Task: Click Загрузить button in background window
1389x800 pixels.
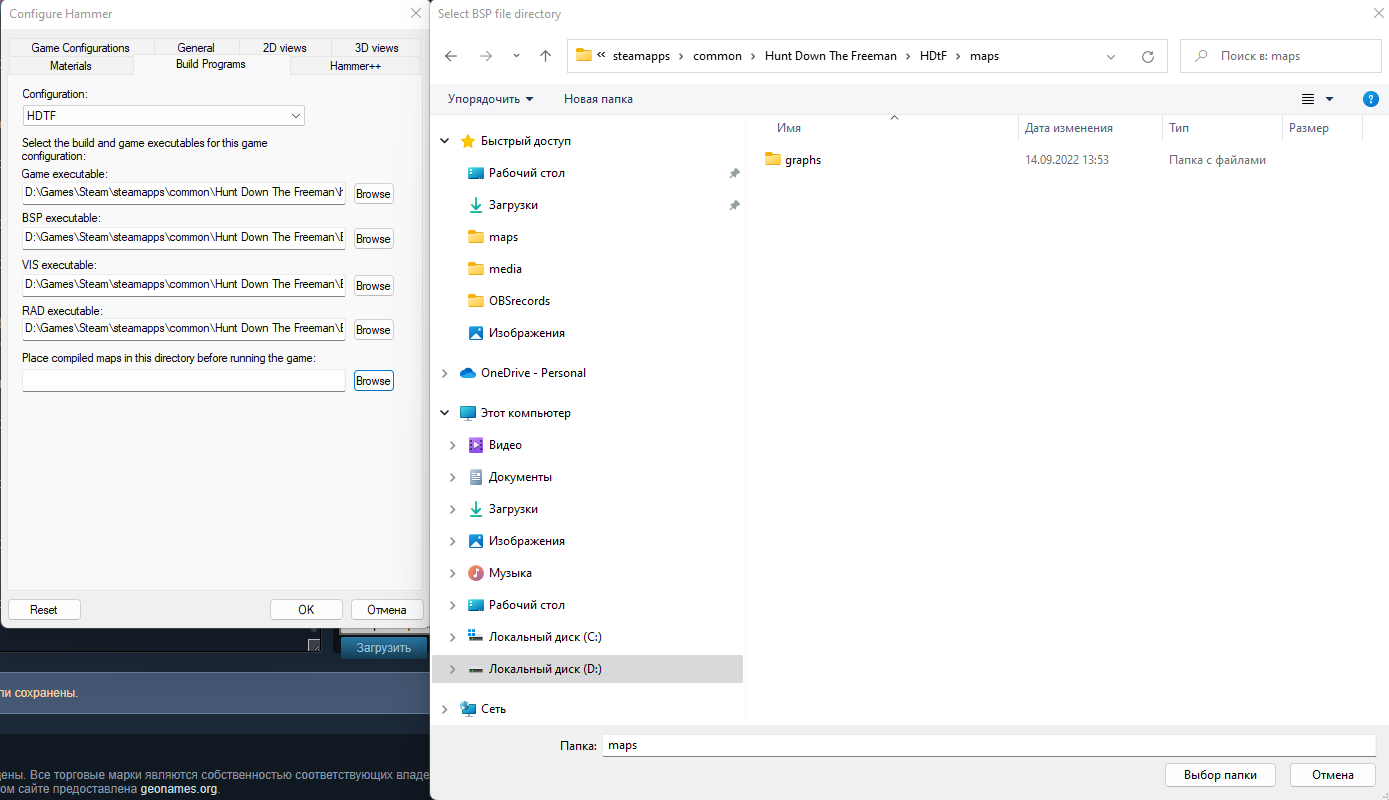Action: (384, 648)
